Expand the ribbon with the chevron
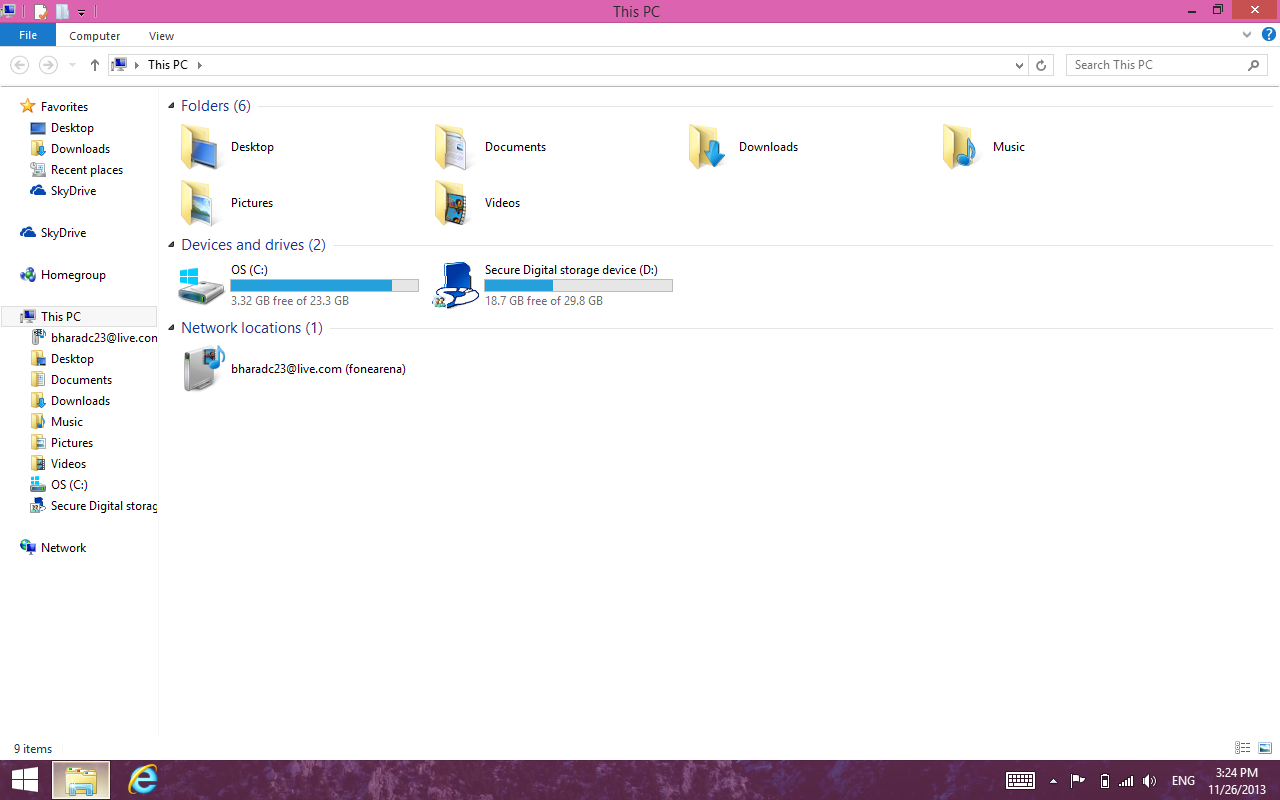 click(x=1247, y=35)
